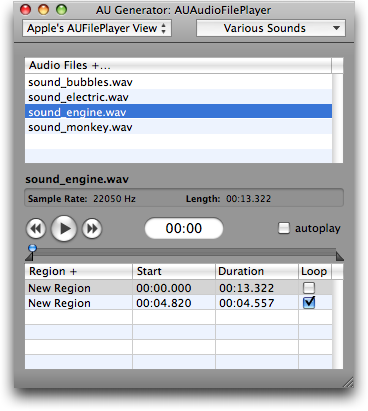Select the region starting at 00:04.820
This screenshot has height=411, width=368.
(178, 303)
